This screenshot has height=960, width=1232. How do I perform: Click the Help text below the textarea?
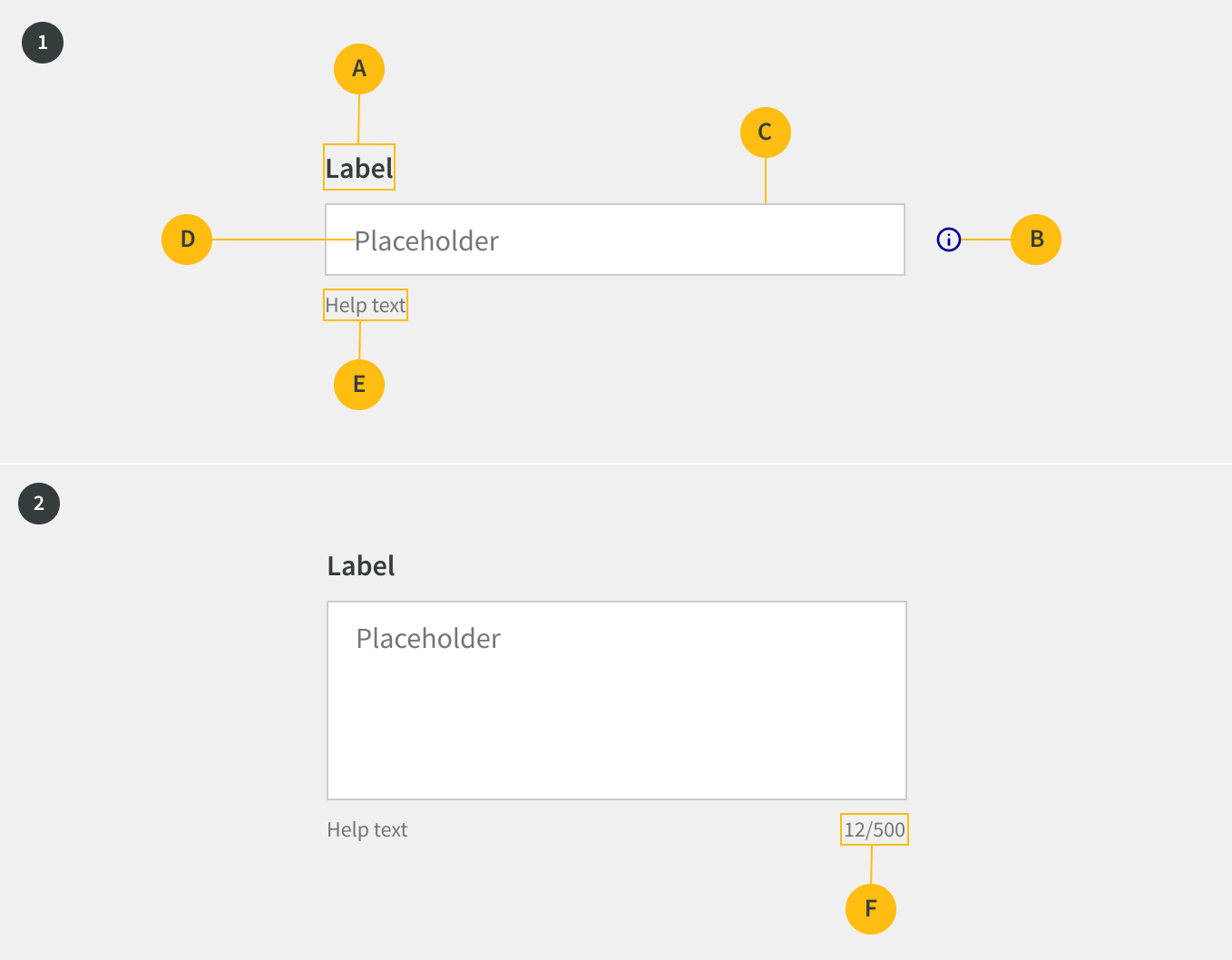coord(367,829)
